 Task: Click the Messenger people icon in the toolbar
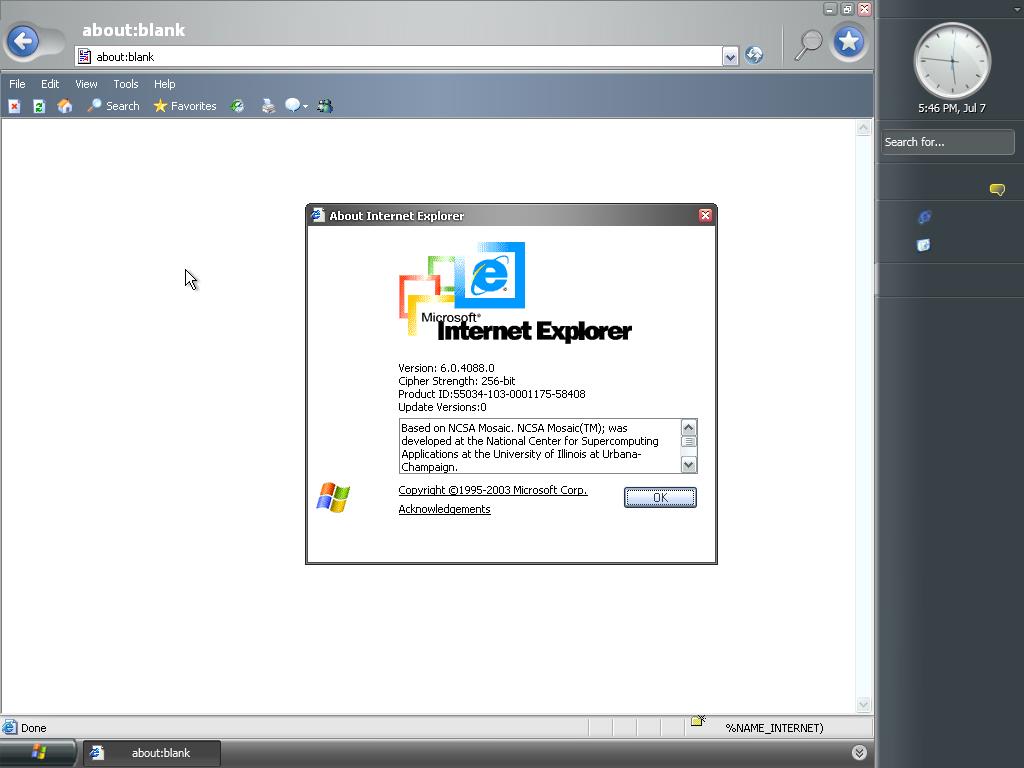tap(325, 106)
